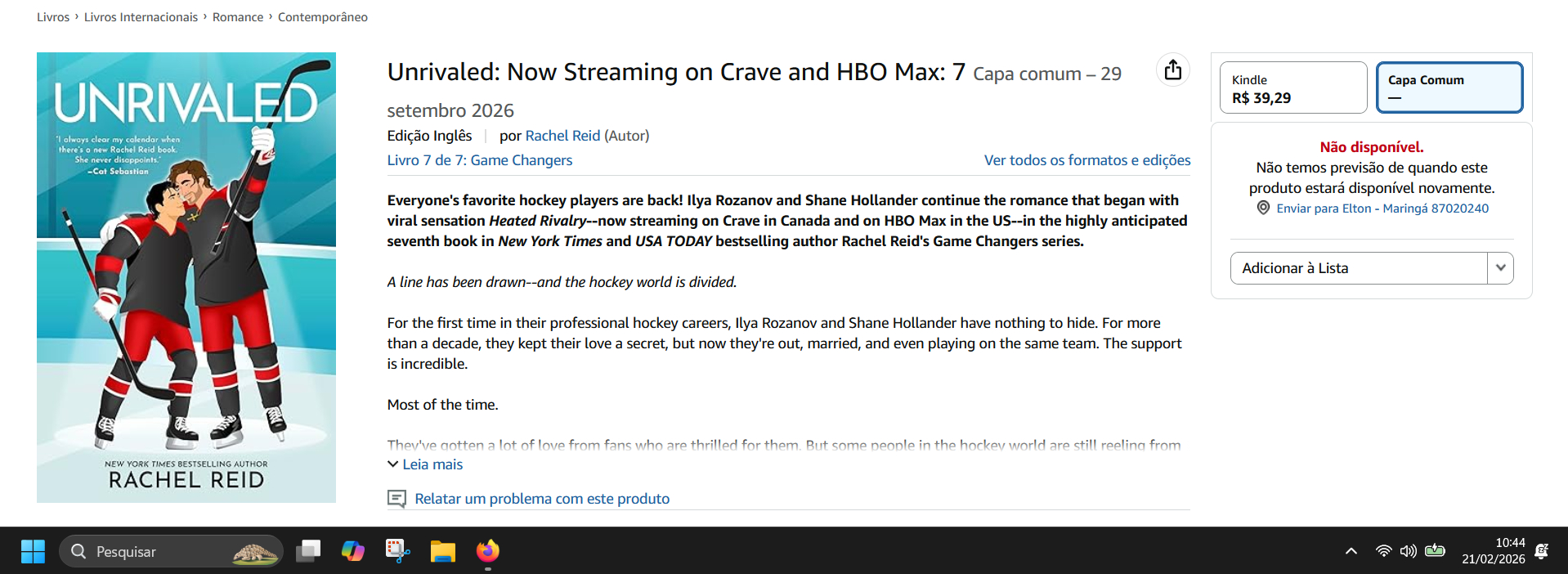Open Copilot from the taskbar
This screenshot has height=574, width=1568.
[353, 552]
